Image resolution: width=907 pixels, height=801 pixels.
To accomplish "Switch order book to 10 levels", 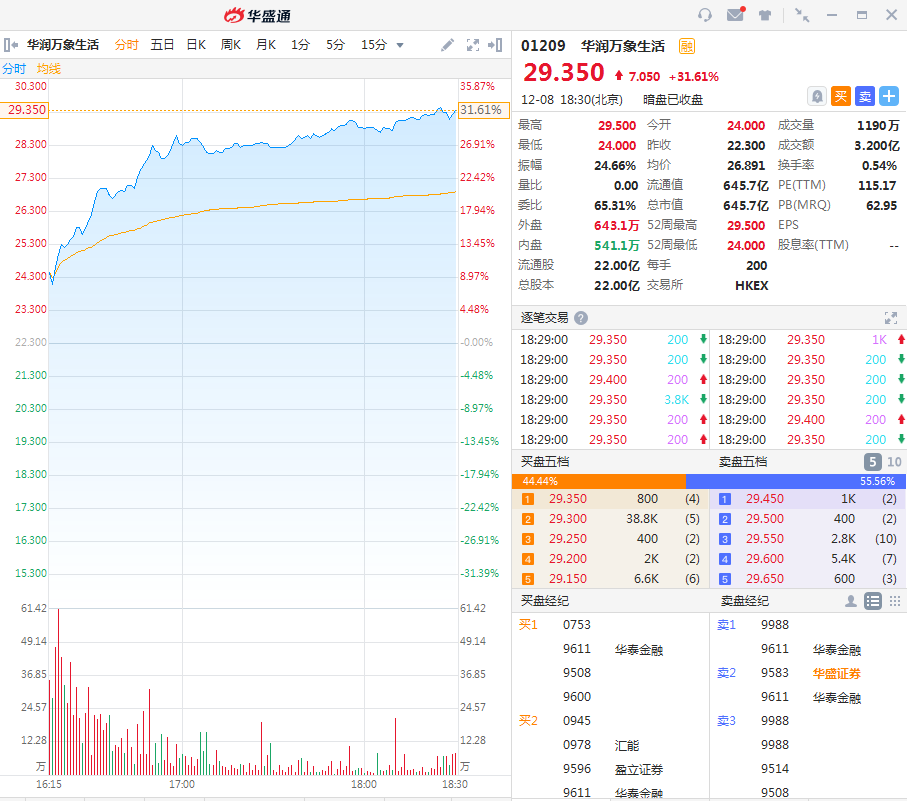I will pos(894,462).
